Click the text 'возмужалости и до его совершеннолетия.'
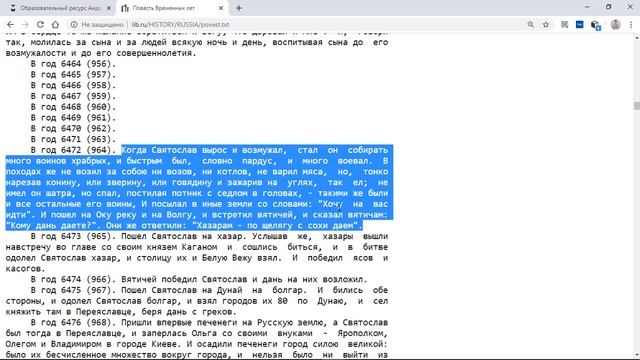The image size is (640, 360). point(101,53)
